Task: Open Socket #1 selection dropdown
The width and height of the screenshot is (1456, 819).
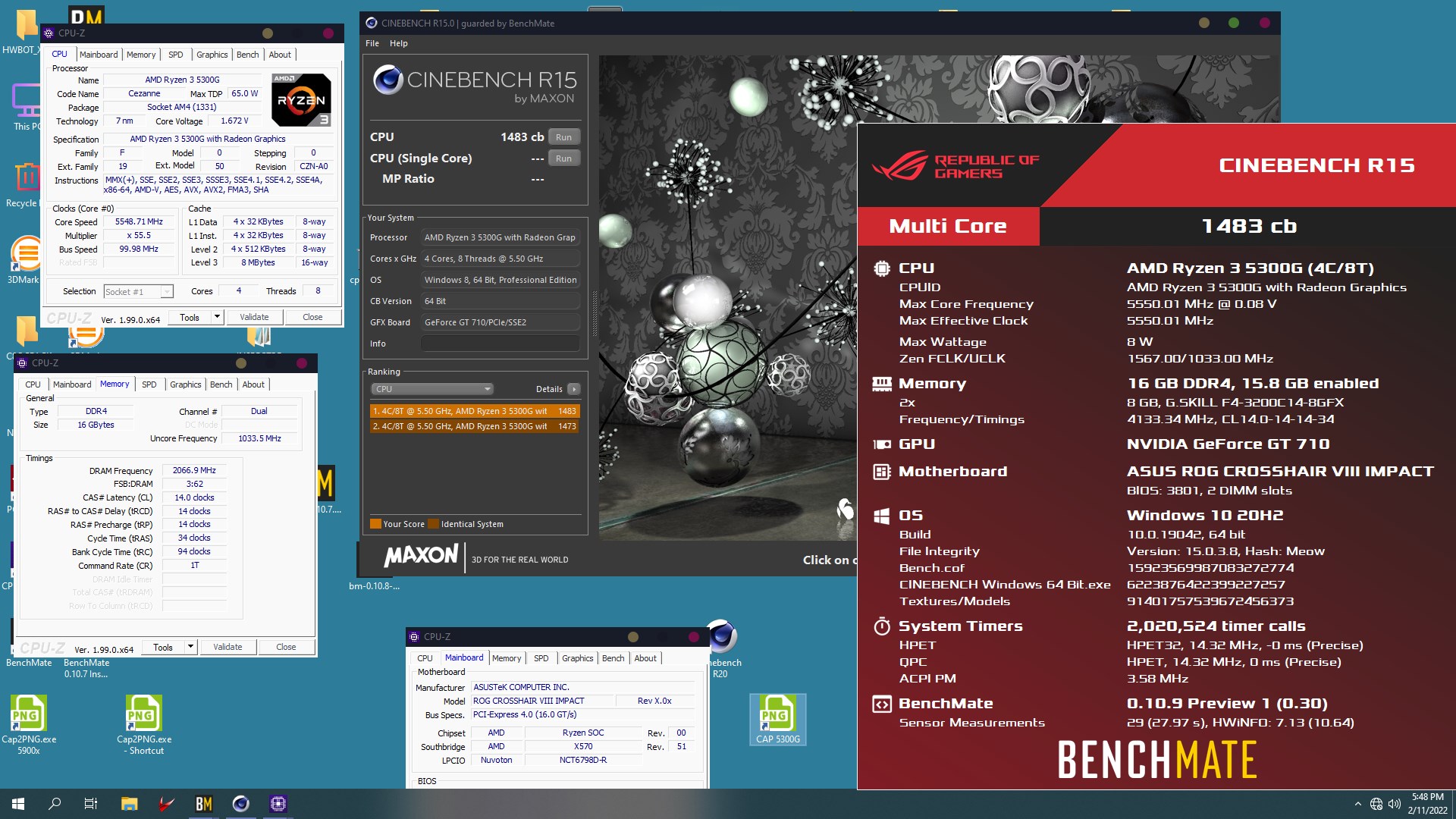Action: pos(138,291)
